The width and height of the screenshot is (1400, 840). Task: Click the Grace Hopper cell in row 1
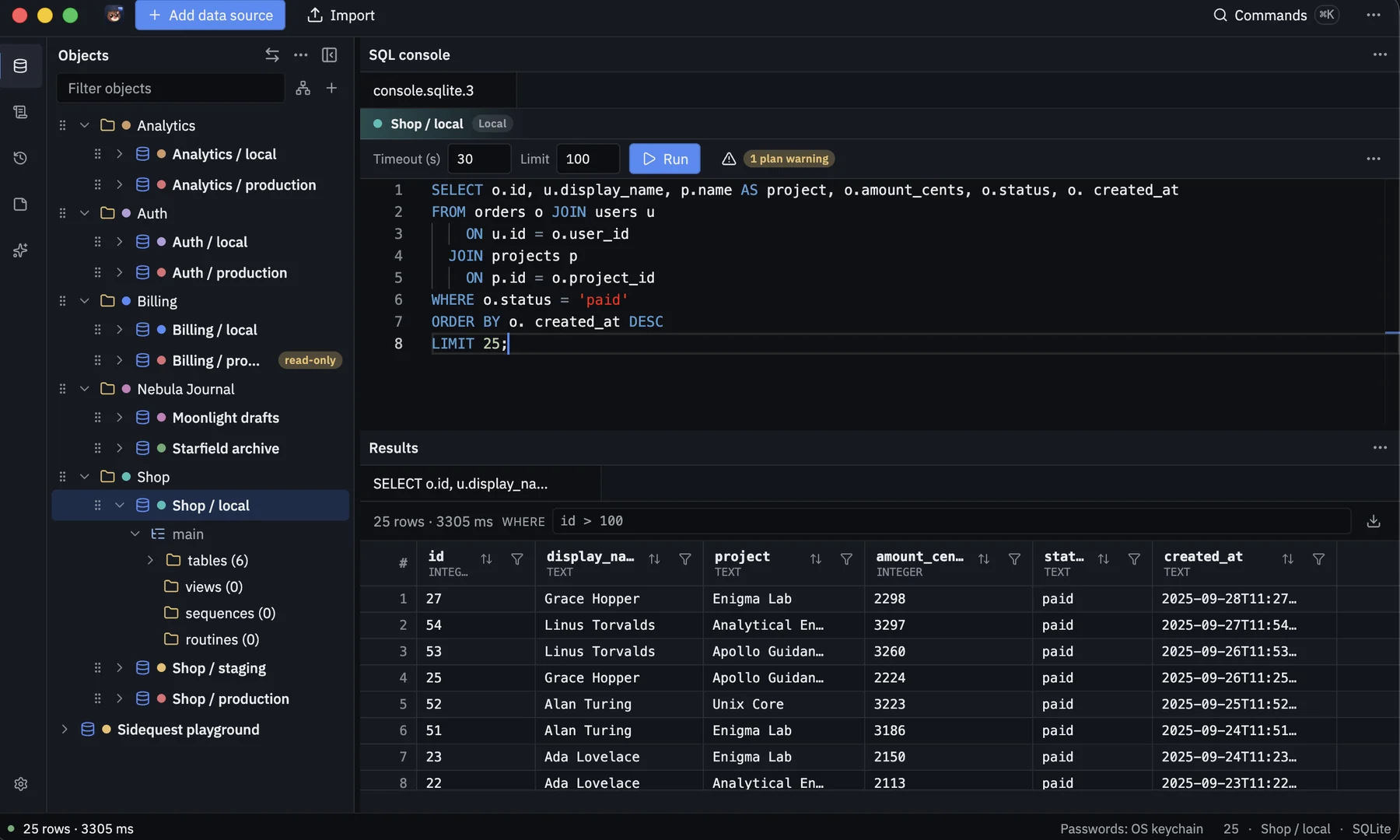point(619,599)
